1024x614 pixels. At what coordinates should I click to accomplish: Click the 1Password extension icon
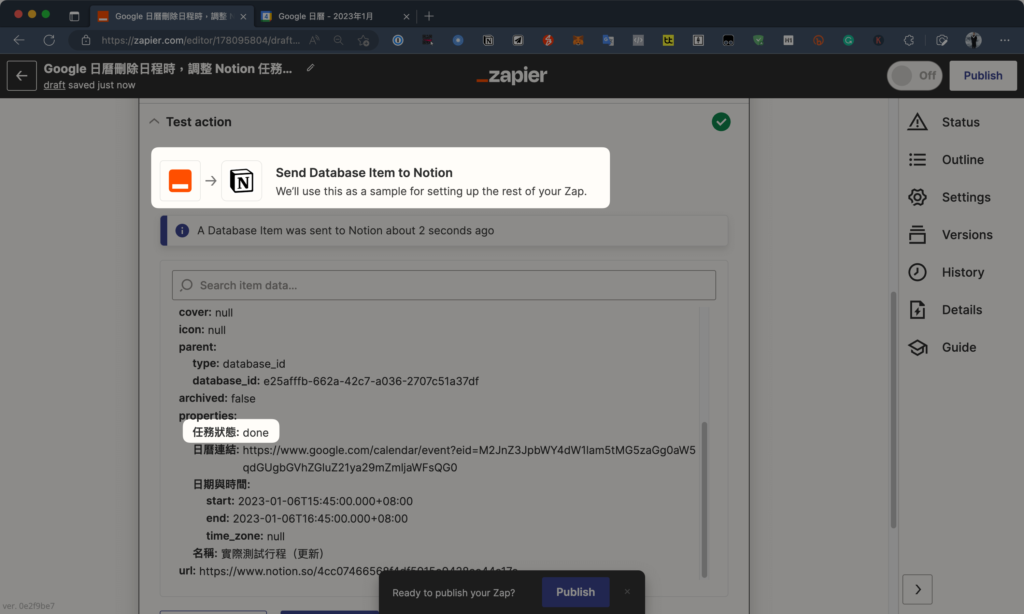point(398,40)
